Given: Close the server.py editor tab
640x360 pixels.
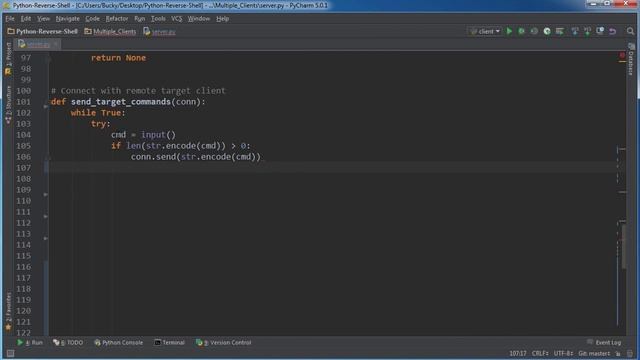Looking at the screenshot, I should [56, 44].
